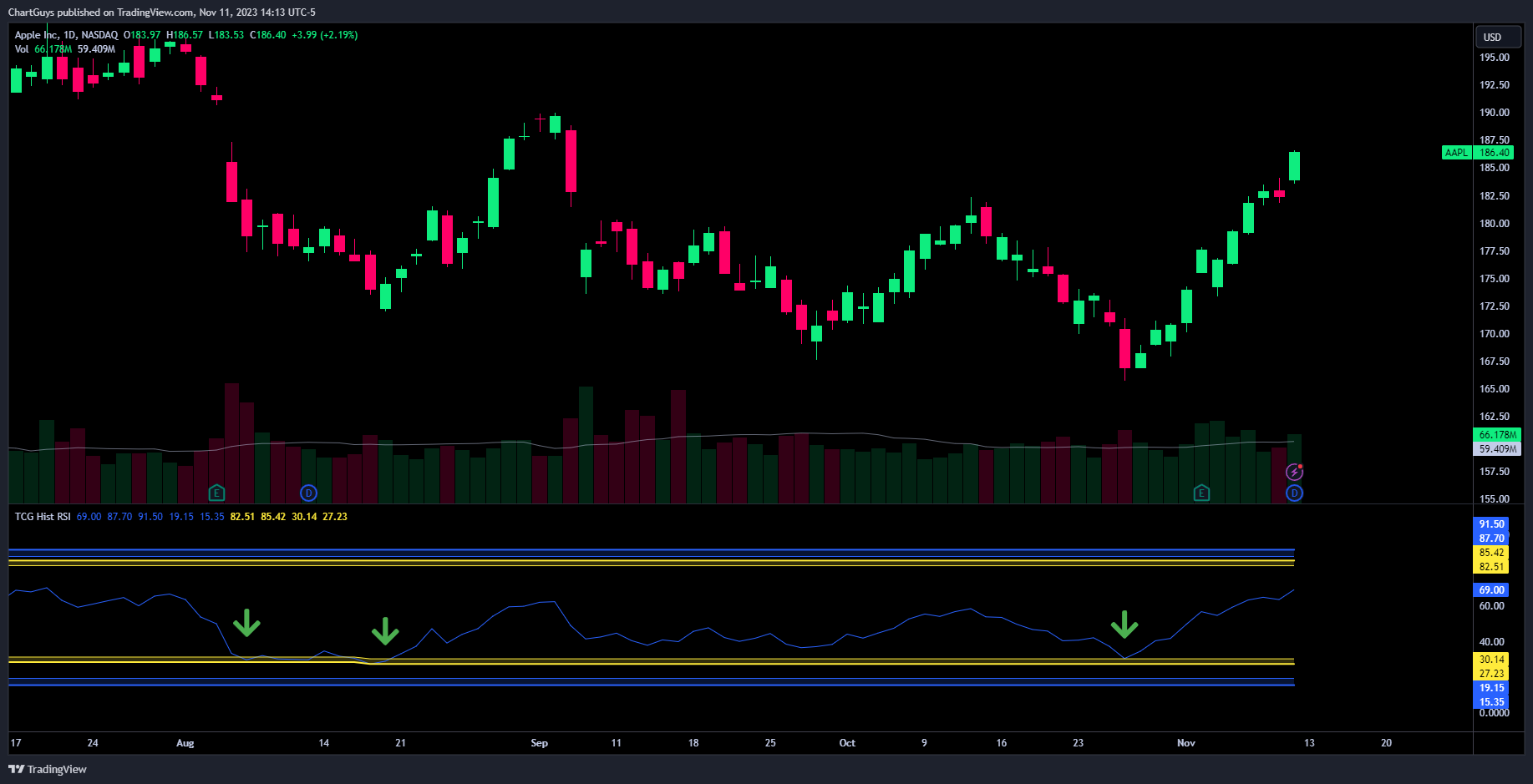Click the 175.00 price axis label

(x=1495, y=279)
